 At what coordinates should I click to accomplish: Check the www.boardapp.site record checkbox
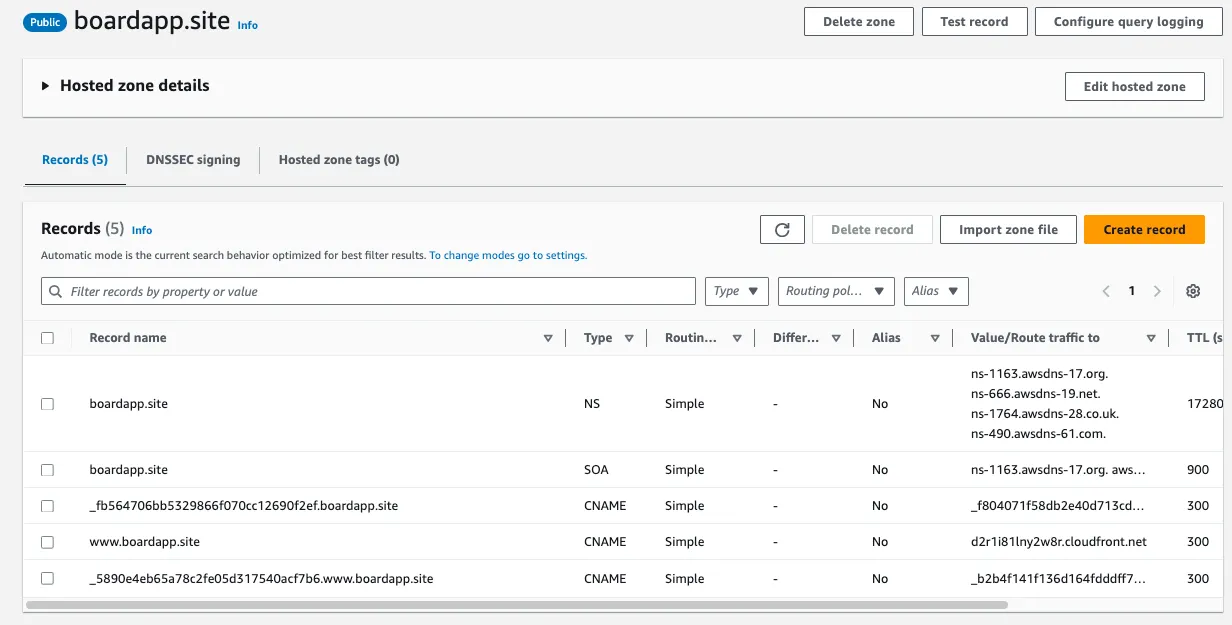tap(47, 542)
